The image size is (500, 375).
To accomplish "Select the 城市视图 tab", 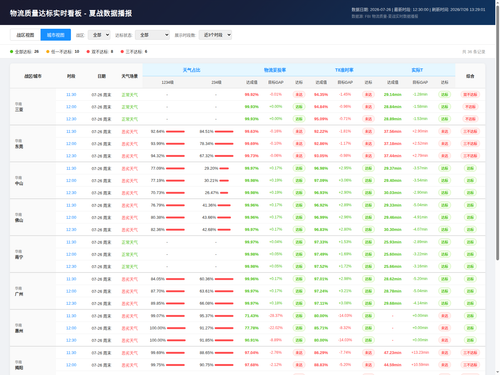I will 56,35.
